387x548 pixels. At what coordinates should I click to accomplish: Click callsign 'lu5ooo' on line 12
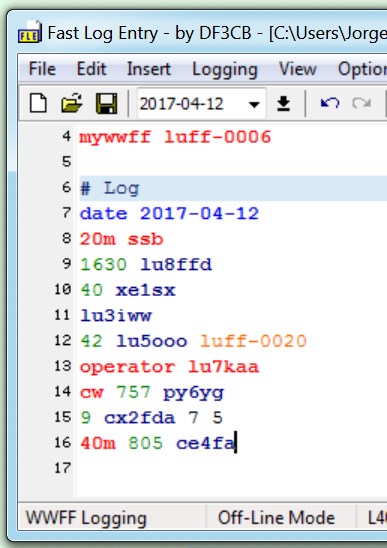pos(152,341)
